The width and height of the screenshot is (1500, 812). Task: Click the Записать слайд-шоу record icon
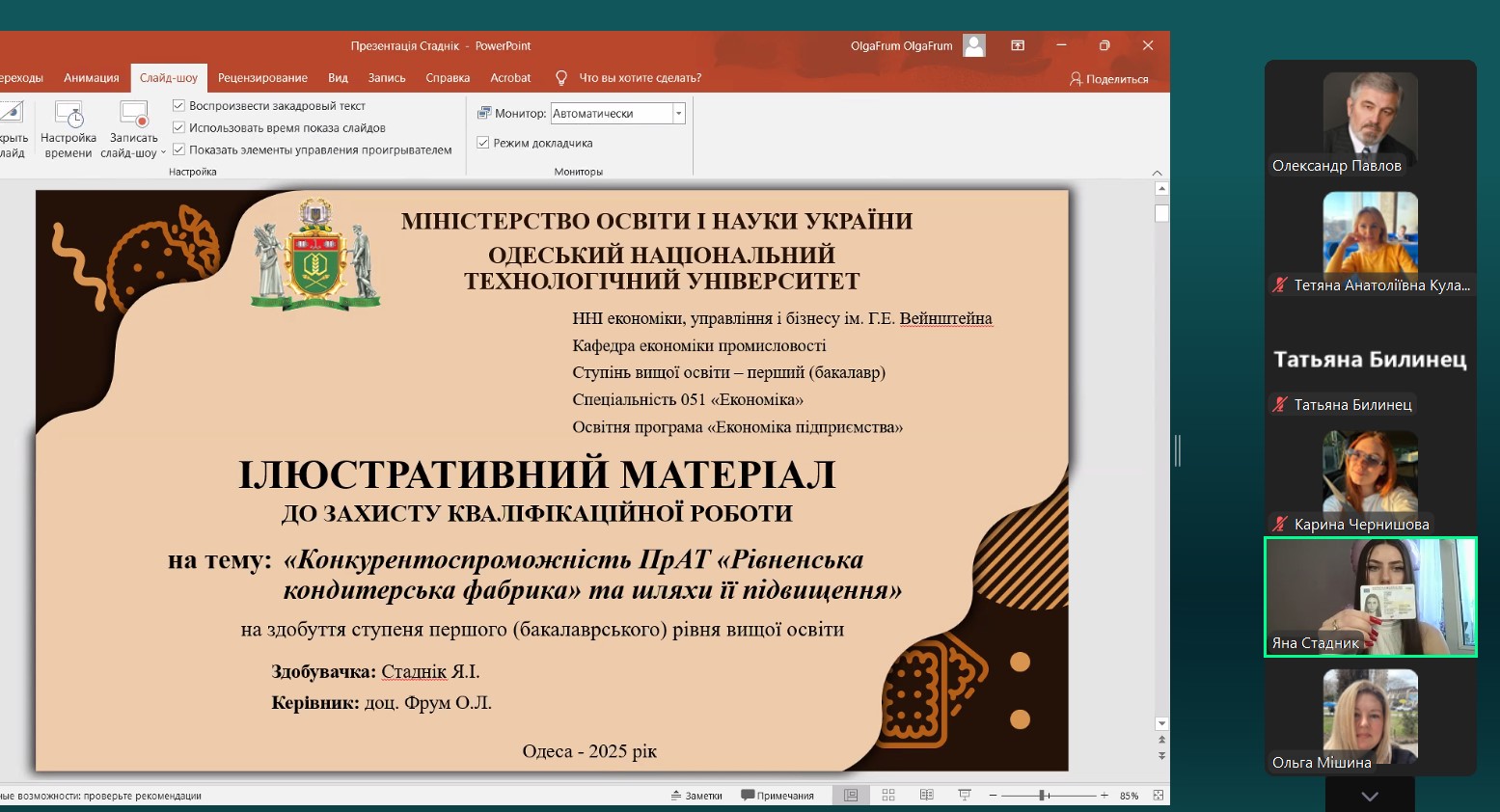tap(133, 116)
